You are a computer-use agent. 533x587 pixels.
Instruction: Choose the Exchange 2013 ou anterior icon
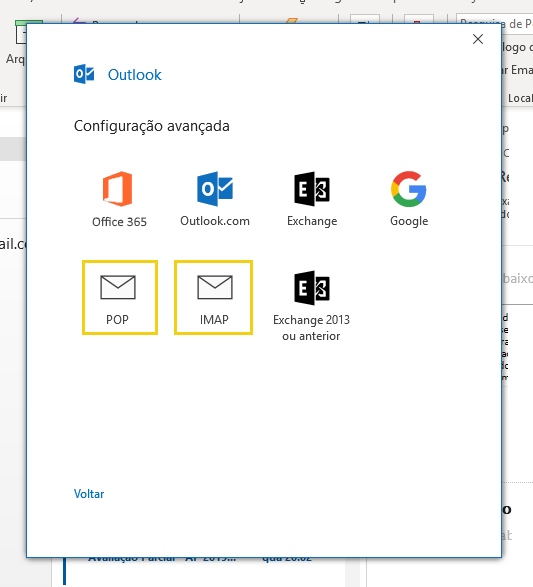[x=312, y=288]
